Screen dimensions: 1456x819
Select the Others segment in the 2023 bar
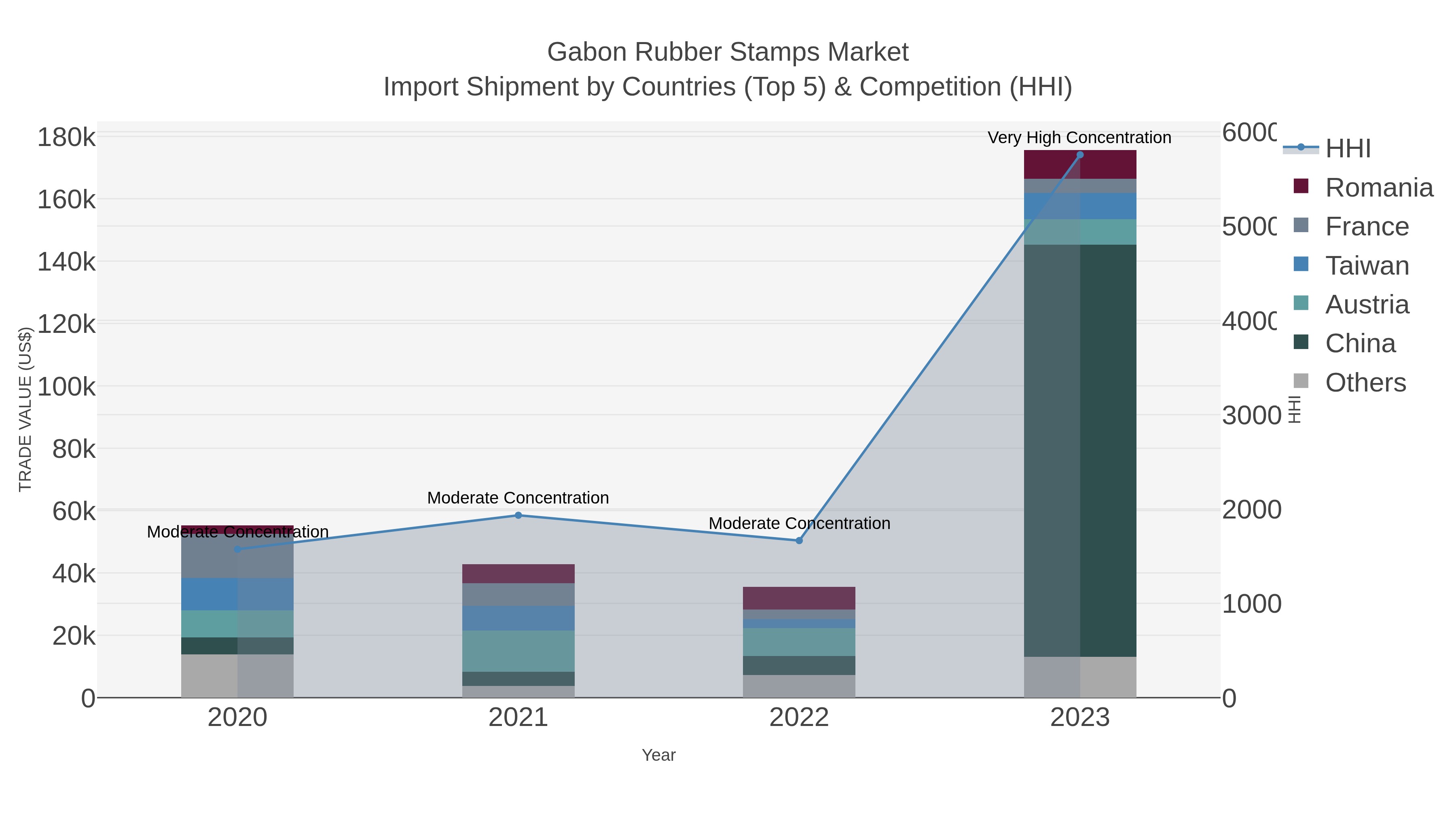[x=1080, y=677]
